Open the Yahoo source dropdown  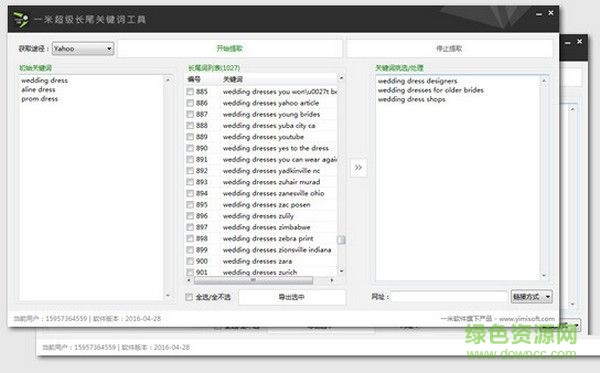coord(83,49)
